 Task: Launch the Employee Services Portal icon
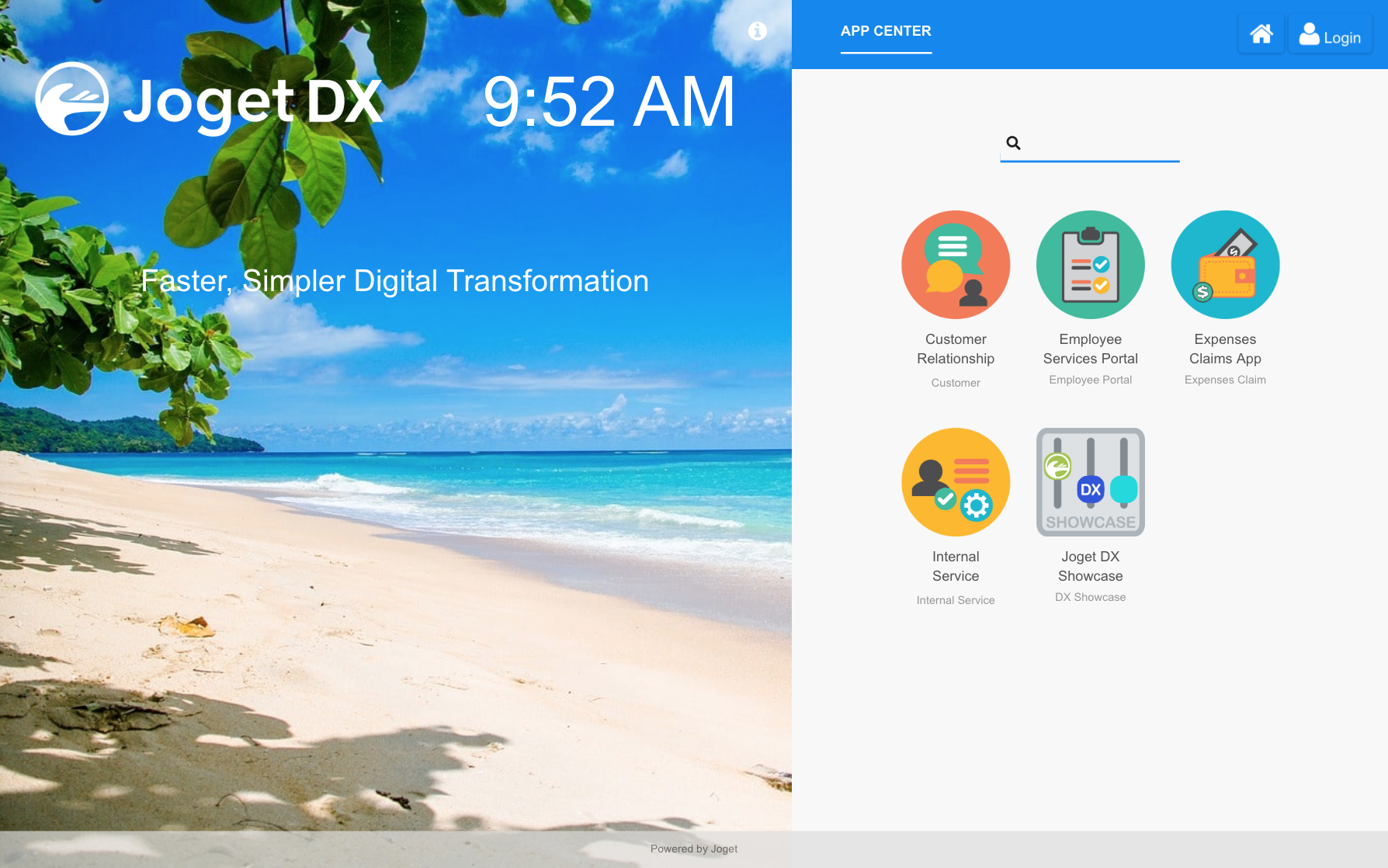tap(1090, 265)
